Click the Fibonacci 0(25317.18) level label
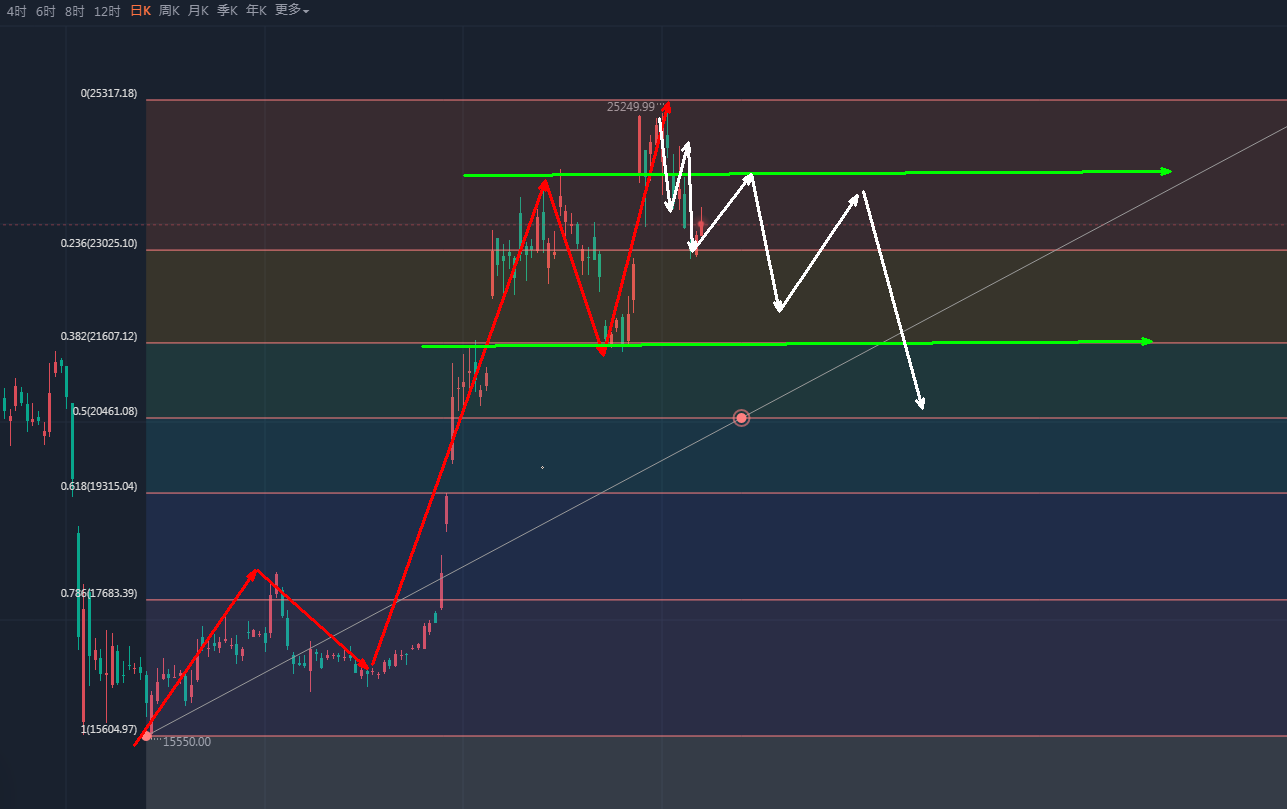Image resolution: width=1287 pixels, height=809 pixels. tap(109, 93)
